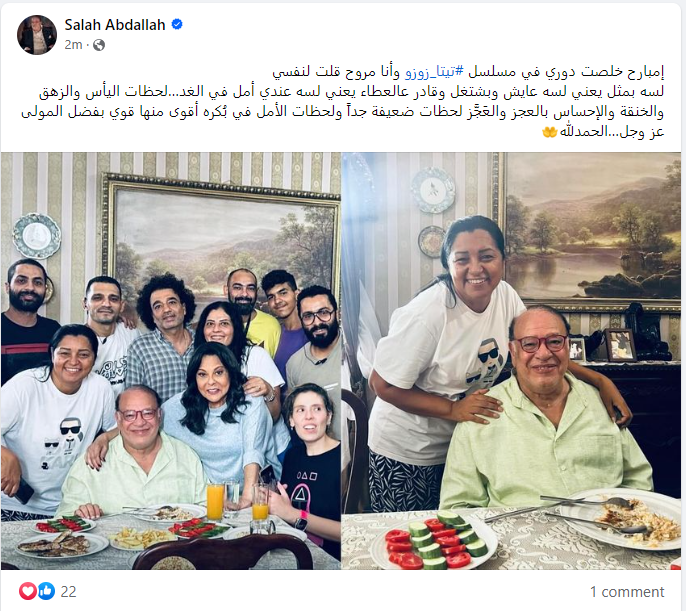Viewport: 686px width, 611px height.
Task: View the 22 reactions count
Action: pyautogui.click(x=68, y=592)
